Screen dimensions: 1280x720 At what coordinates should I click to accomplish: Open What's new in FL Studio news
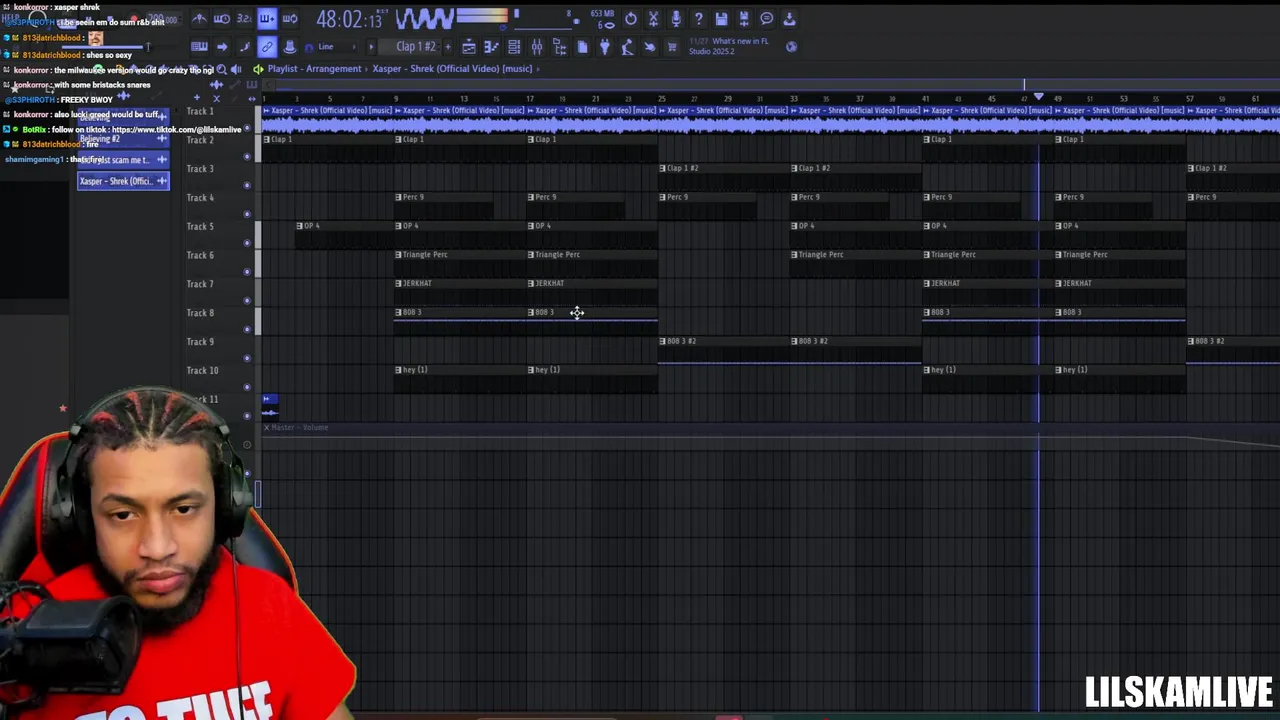tap(729, 47)
